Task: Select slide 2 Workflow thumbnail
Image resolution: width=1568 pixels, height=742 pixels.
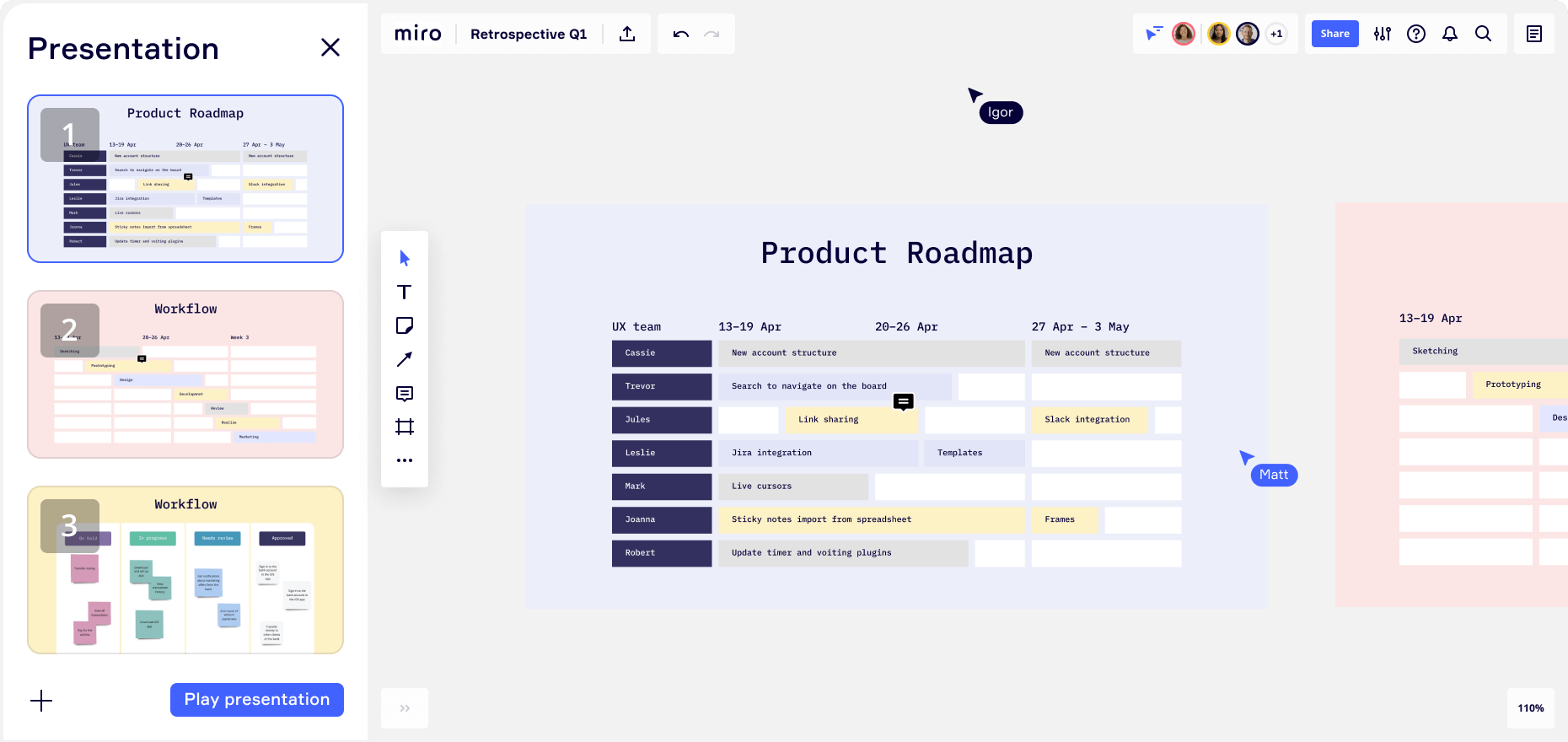Action: 185,374
